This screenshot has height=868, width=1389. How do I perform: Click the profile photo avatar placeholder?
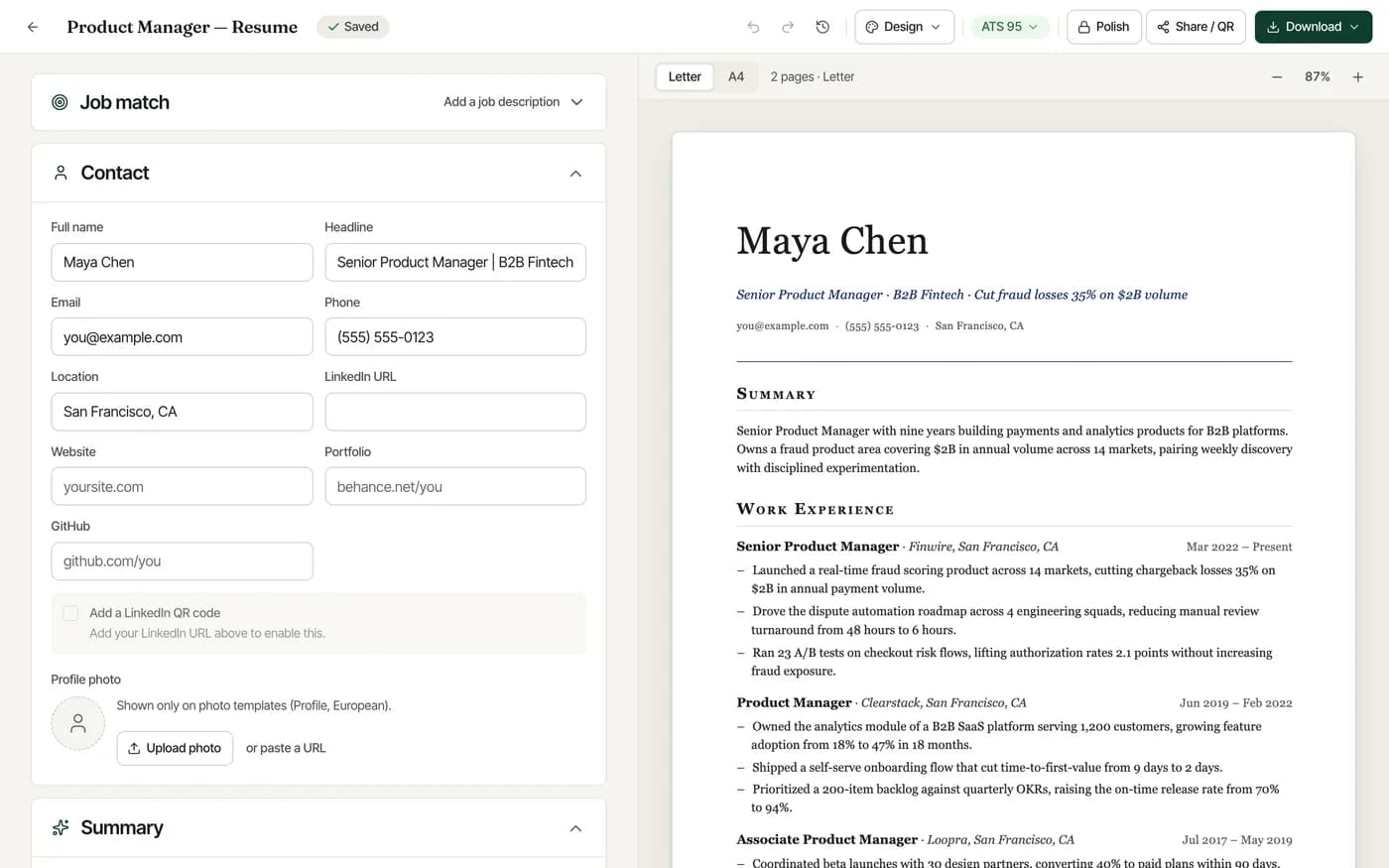pyautogui.click(x=77, y=723)
